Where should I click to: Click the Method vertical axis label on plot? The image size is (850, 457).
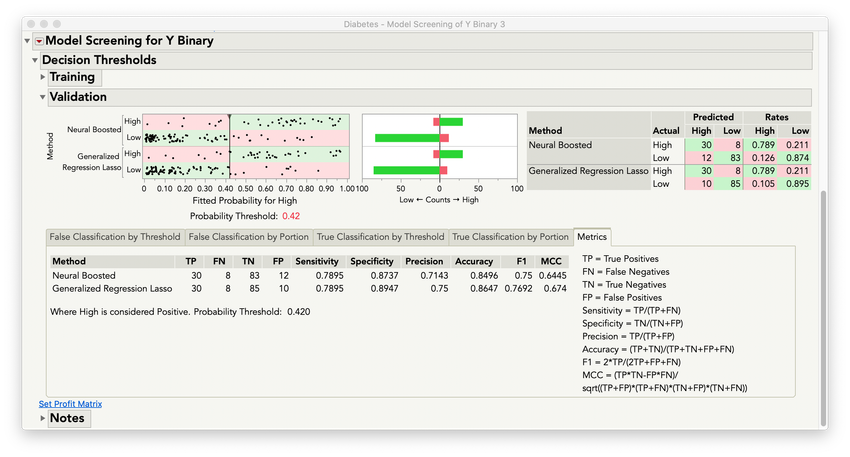pos(50,146)
